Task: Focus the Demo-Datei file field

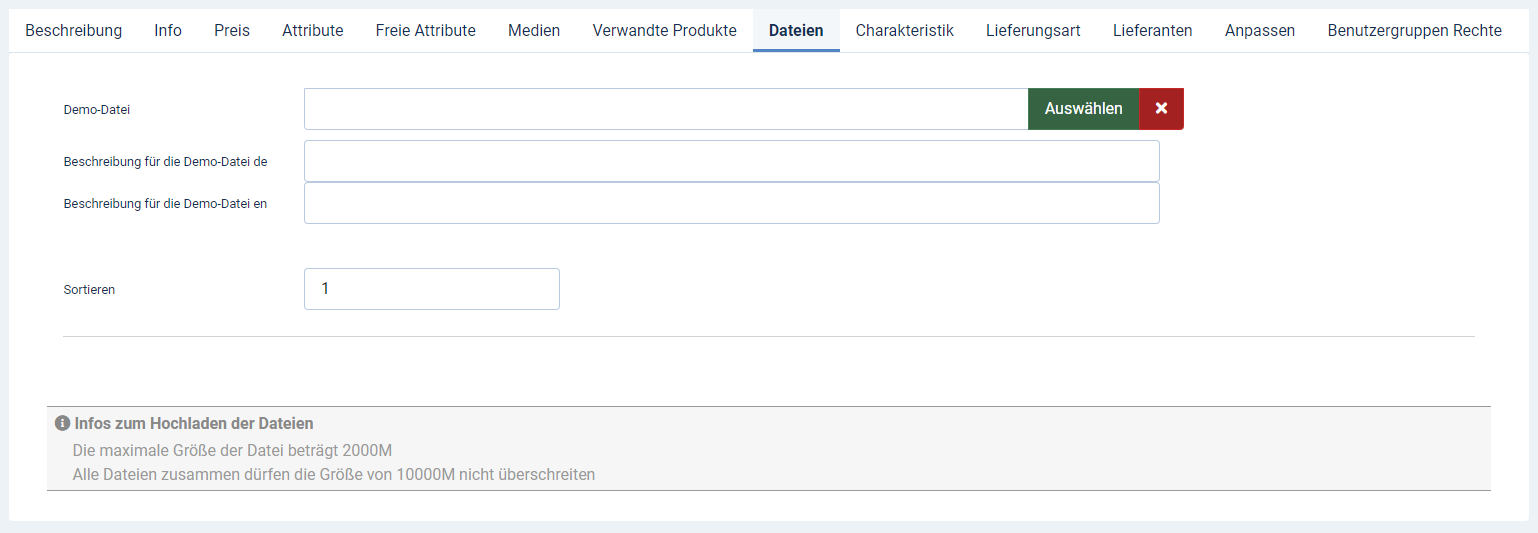Action: tap(666, 109)
